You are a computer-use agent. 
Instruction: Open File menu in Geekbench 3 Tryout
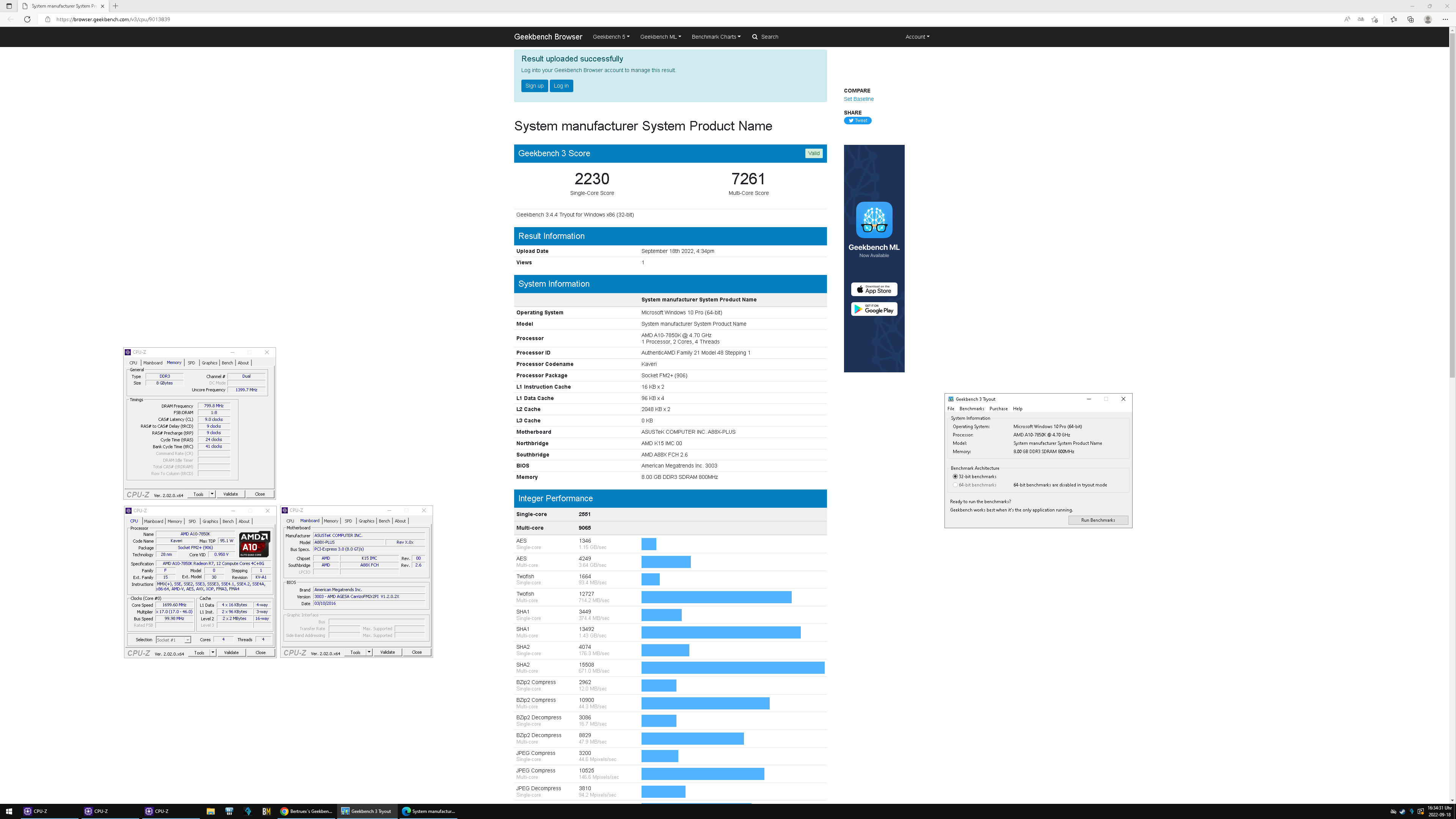(x=951, y=409)
